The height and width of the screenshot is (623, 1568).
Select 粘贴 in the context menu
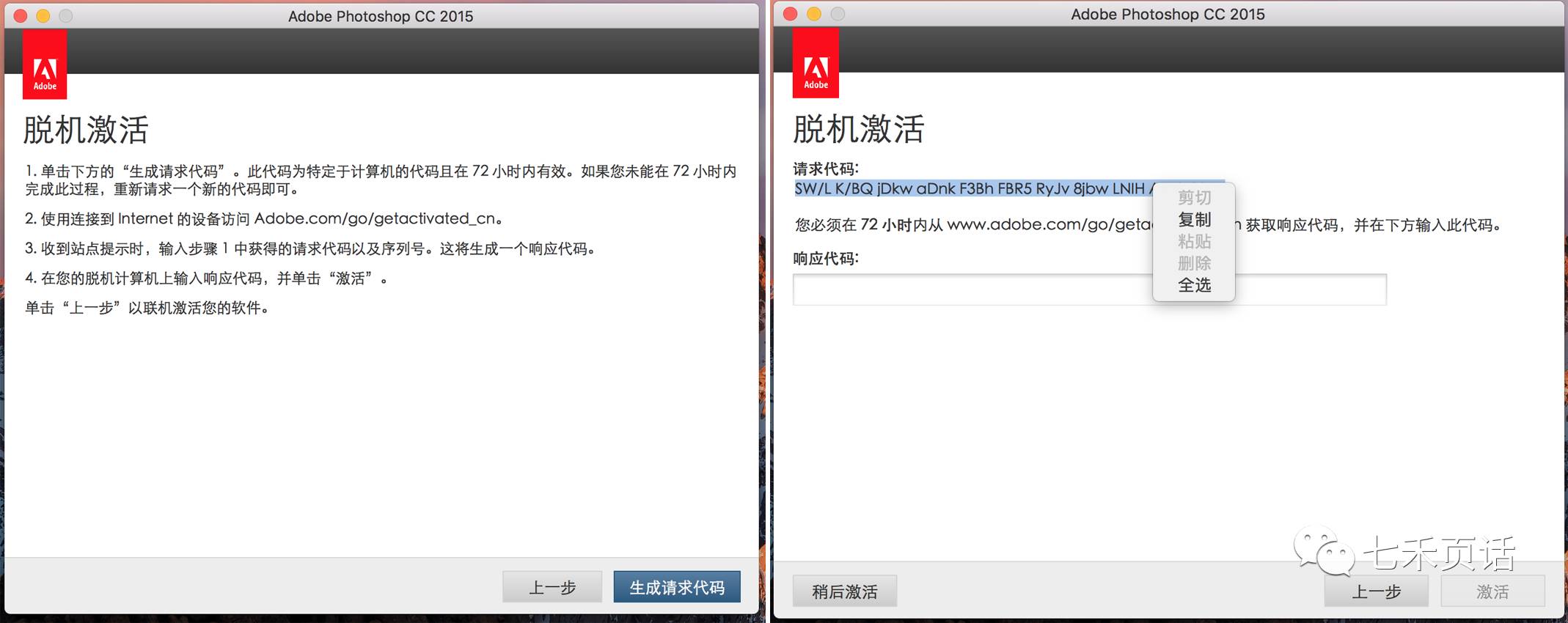tap(1194, 241)
